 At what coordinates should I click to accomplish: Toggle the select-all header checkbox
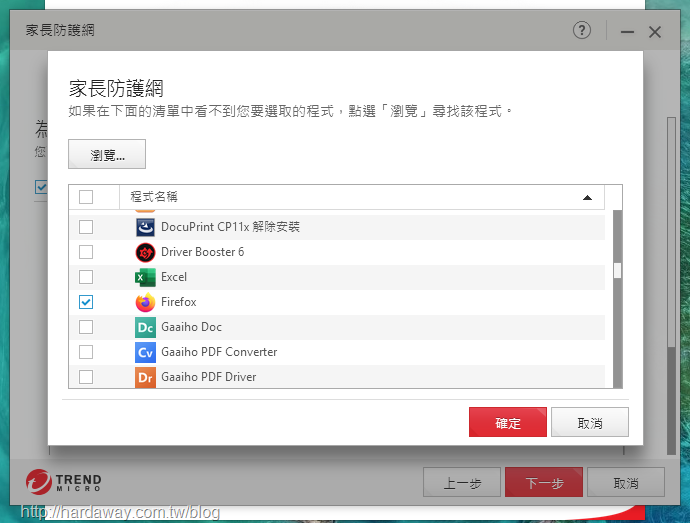[86, 197]
